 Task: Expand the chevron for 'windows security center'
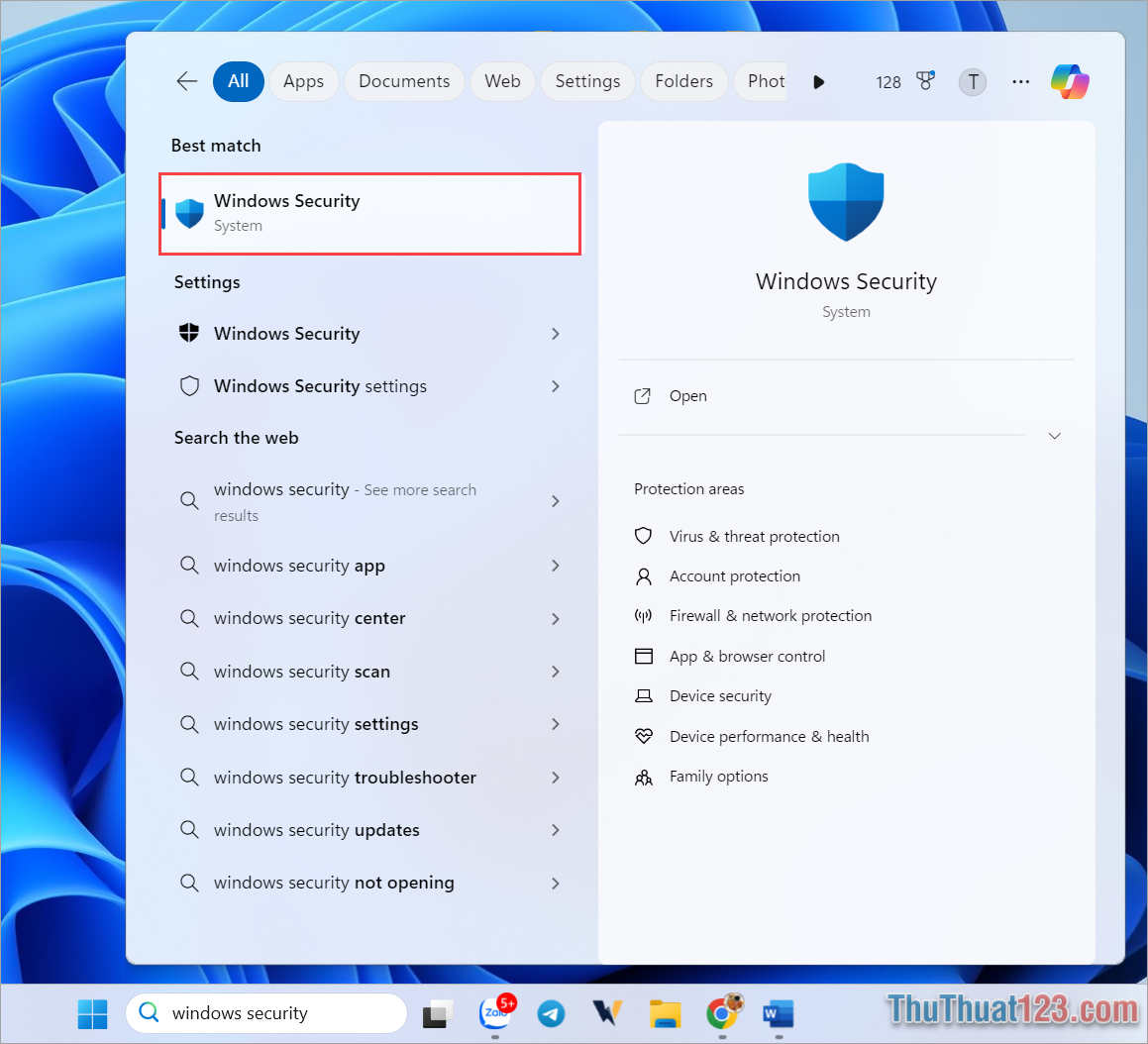pyautogui.click(x=555, y=619)
